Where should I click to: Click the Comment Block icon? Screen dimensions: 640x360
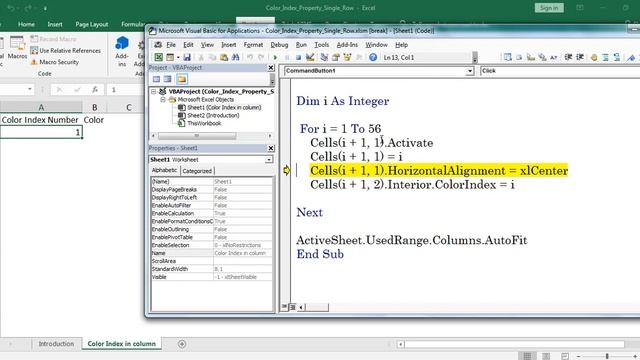click(606, 58)
